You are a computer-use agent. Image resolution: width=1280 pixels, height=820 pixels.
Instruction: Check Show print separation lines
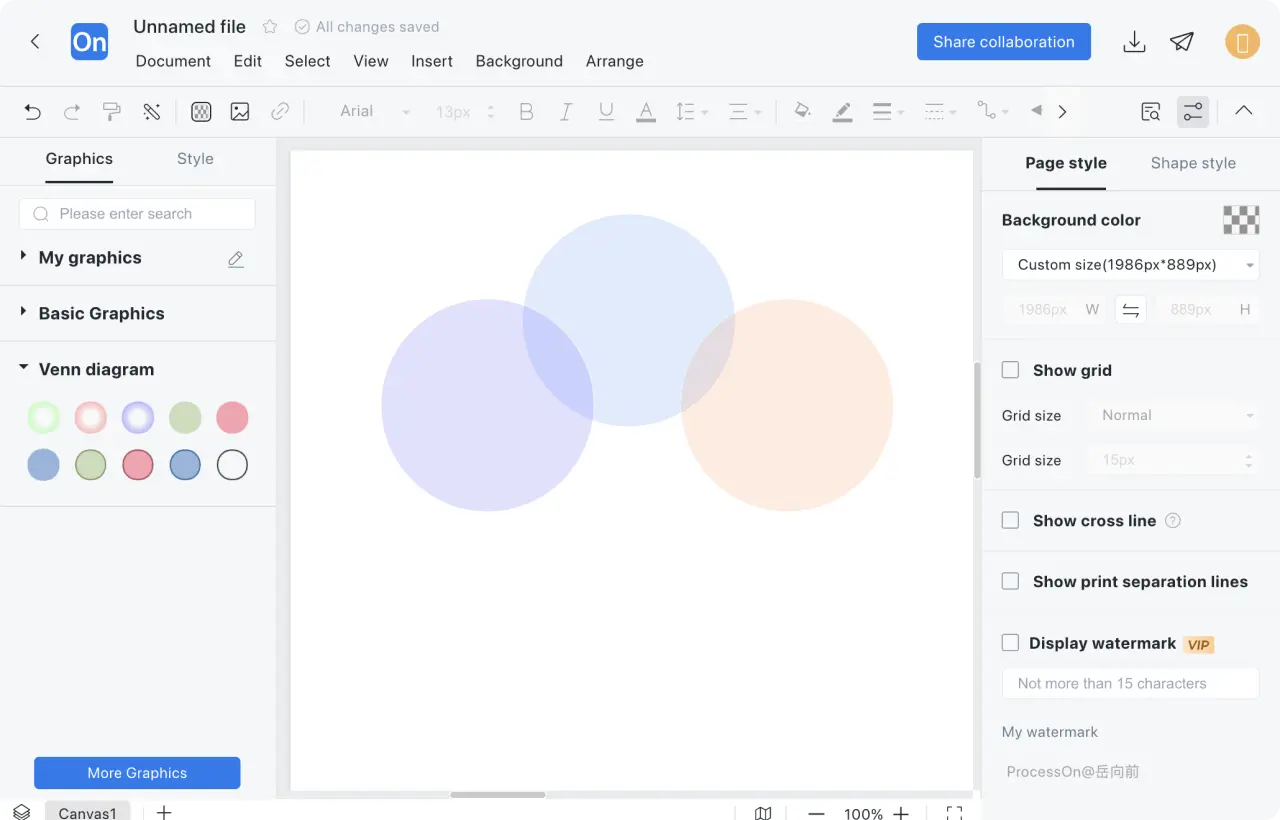(x=1011, y=582)
